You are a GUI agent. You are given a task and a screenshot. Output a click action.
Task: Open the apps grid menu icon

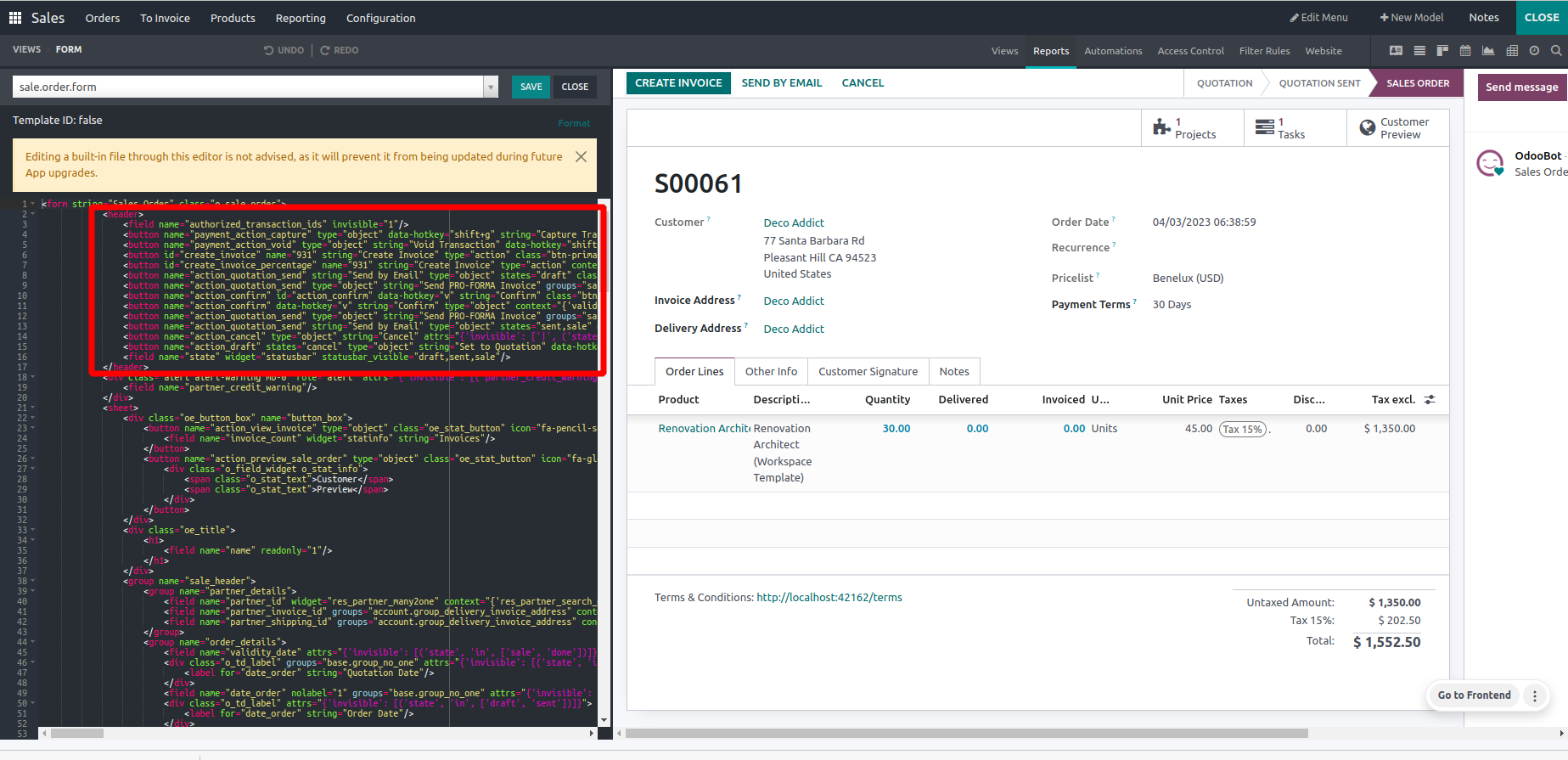(14, 17)
